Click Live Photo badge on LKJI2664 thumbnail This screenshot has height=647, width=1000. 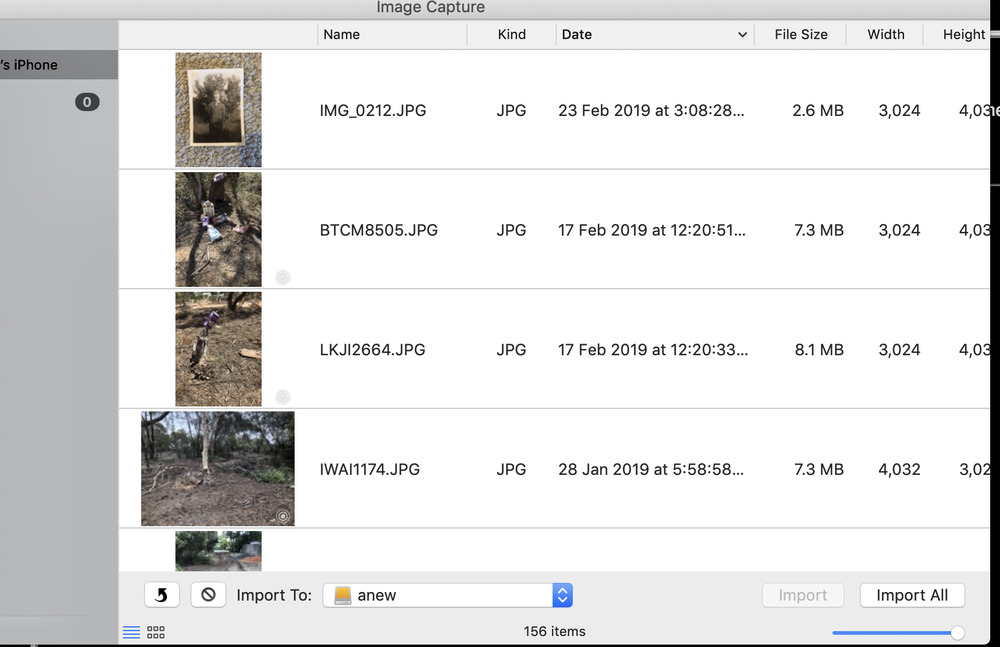pos(283,397)
